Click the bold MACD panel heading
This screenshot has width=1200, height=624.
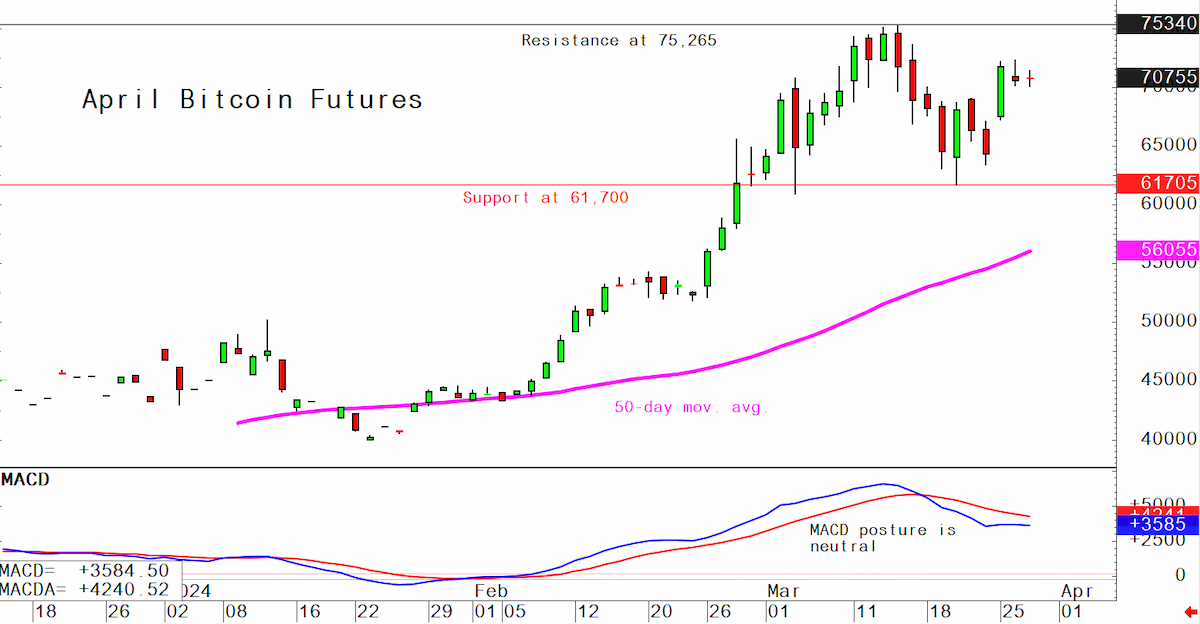click(25, 480)
